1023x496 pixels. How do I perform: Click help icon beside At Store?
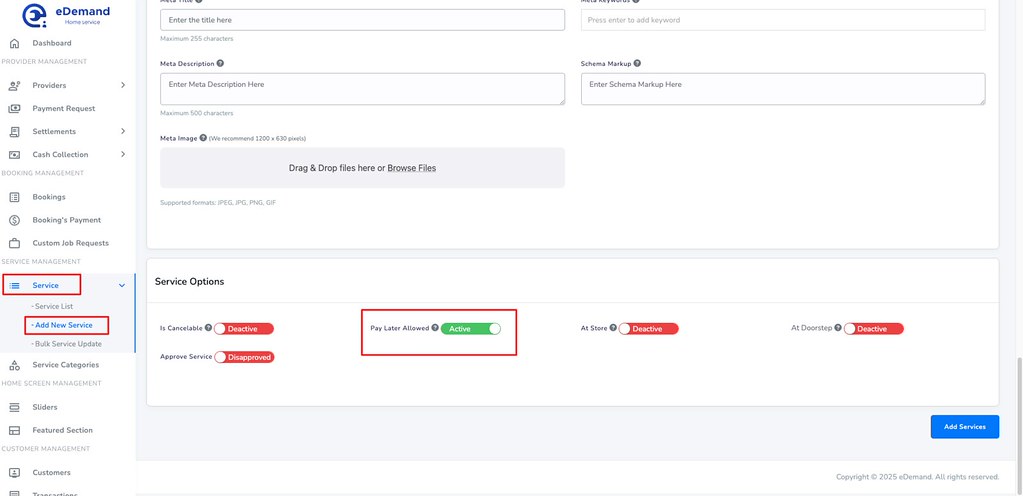pos(613,328)
